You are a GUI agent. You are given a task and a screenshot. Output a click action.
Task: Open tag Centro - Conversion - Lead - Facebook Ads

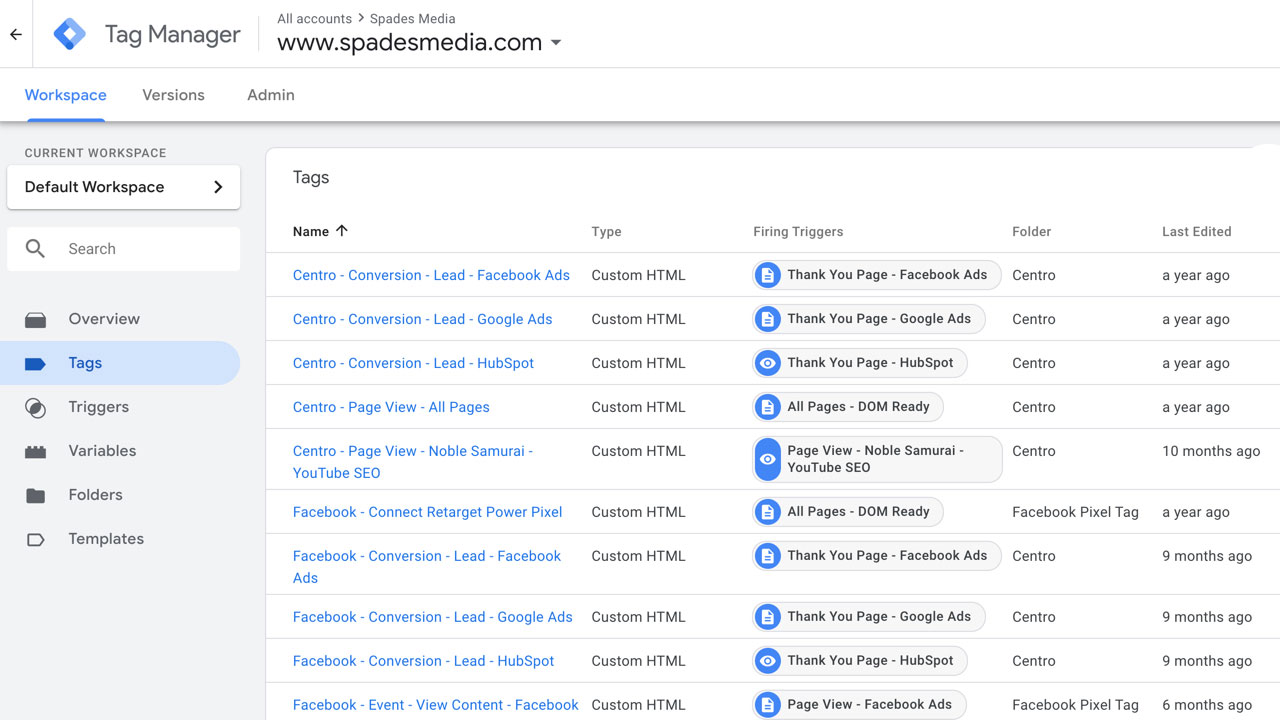pyautogui.click(x=431, y=275)
